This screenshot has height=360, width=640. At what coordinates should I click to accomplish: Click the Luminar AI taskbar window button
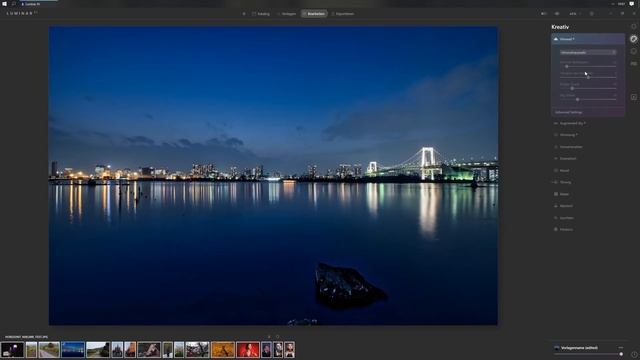[x=38, y=4]
